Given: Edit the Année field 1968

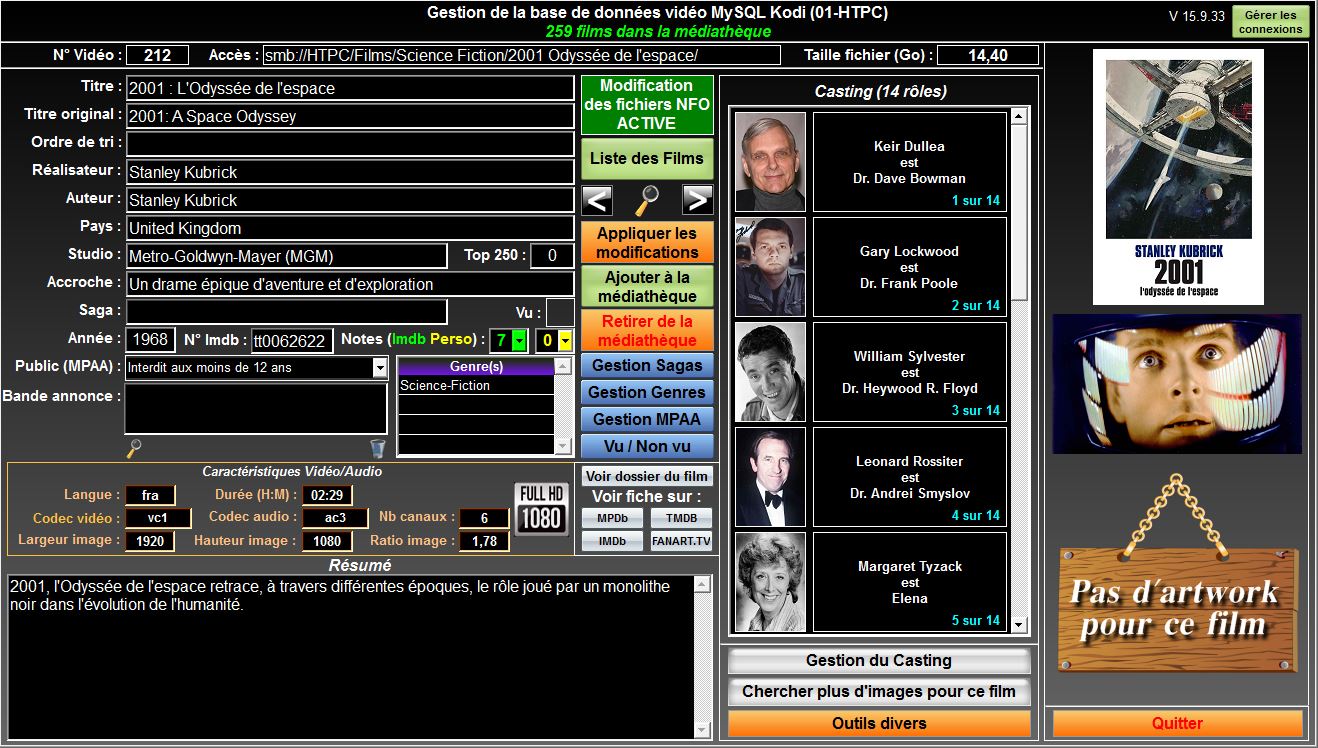Looking at the screenshot, I should pyautogui.click(x=150, y=340).
